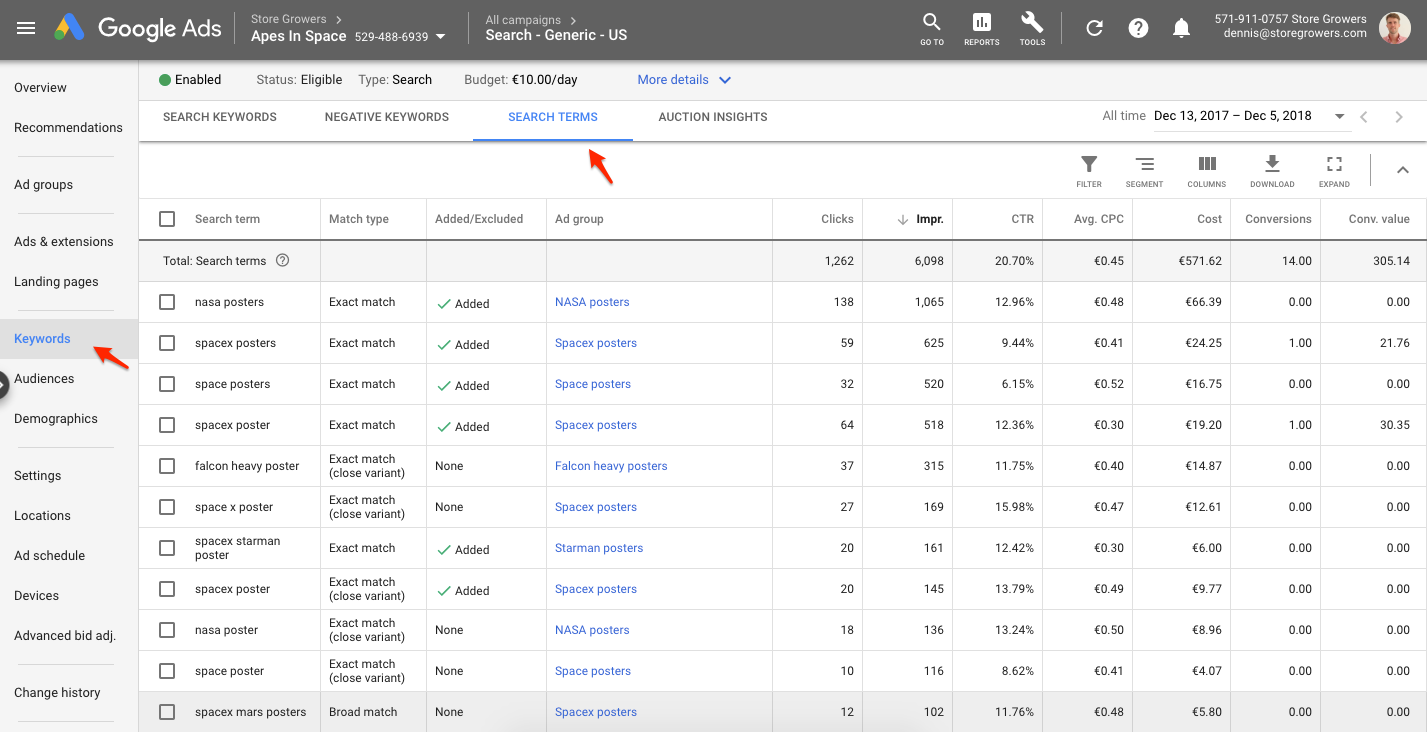The width and height of the screenshot is (1427, 732).
Task: Click the Download report icon
Action: 1271,168
